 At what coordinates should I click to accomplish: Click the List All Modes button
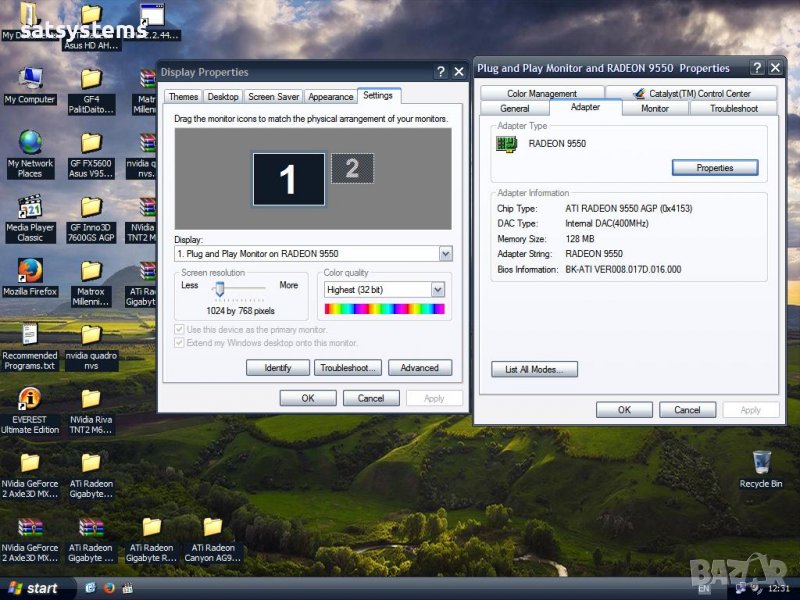(534, 370)
